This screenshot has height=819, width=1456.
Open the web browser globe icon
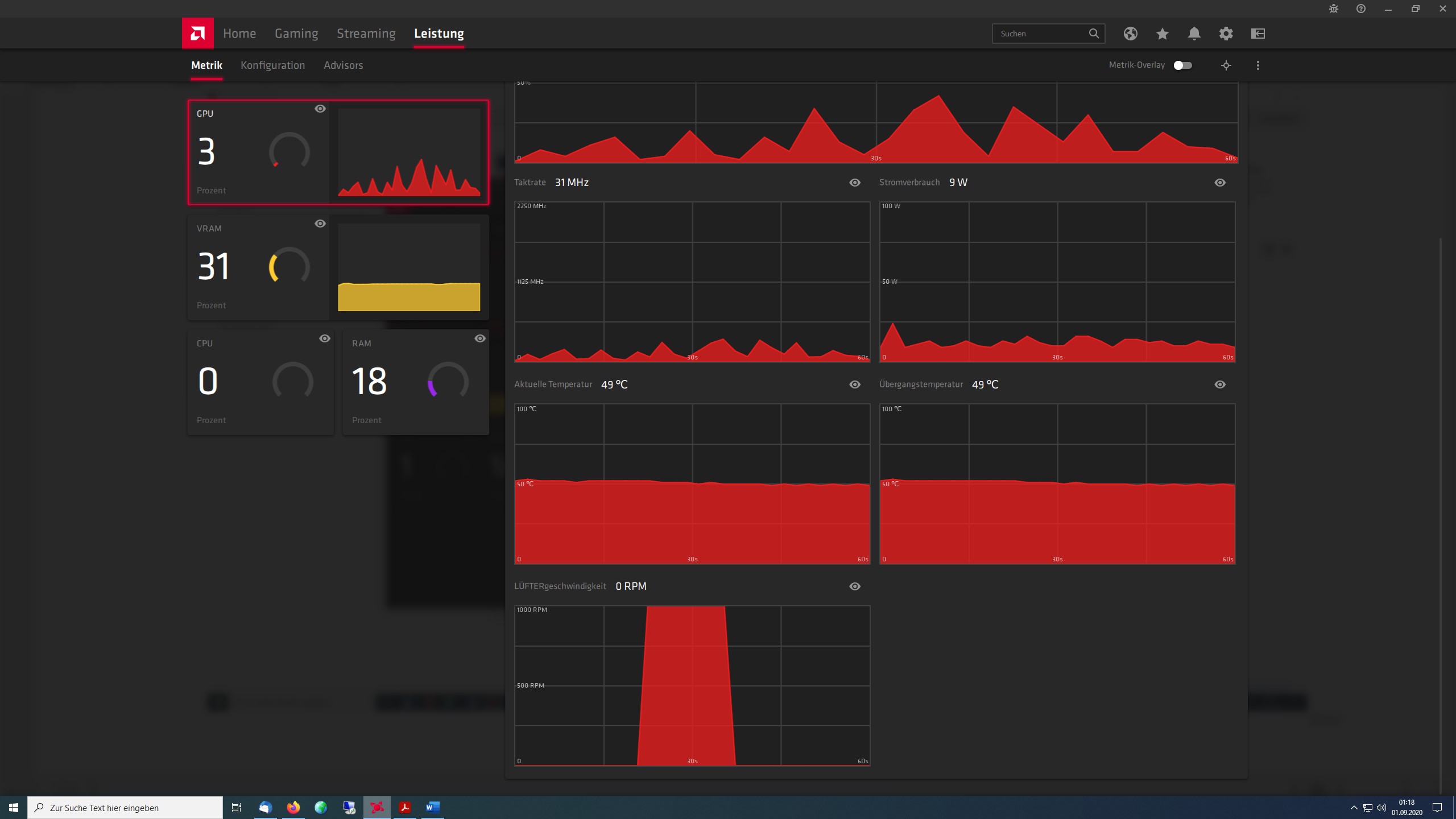point(1130,34)
